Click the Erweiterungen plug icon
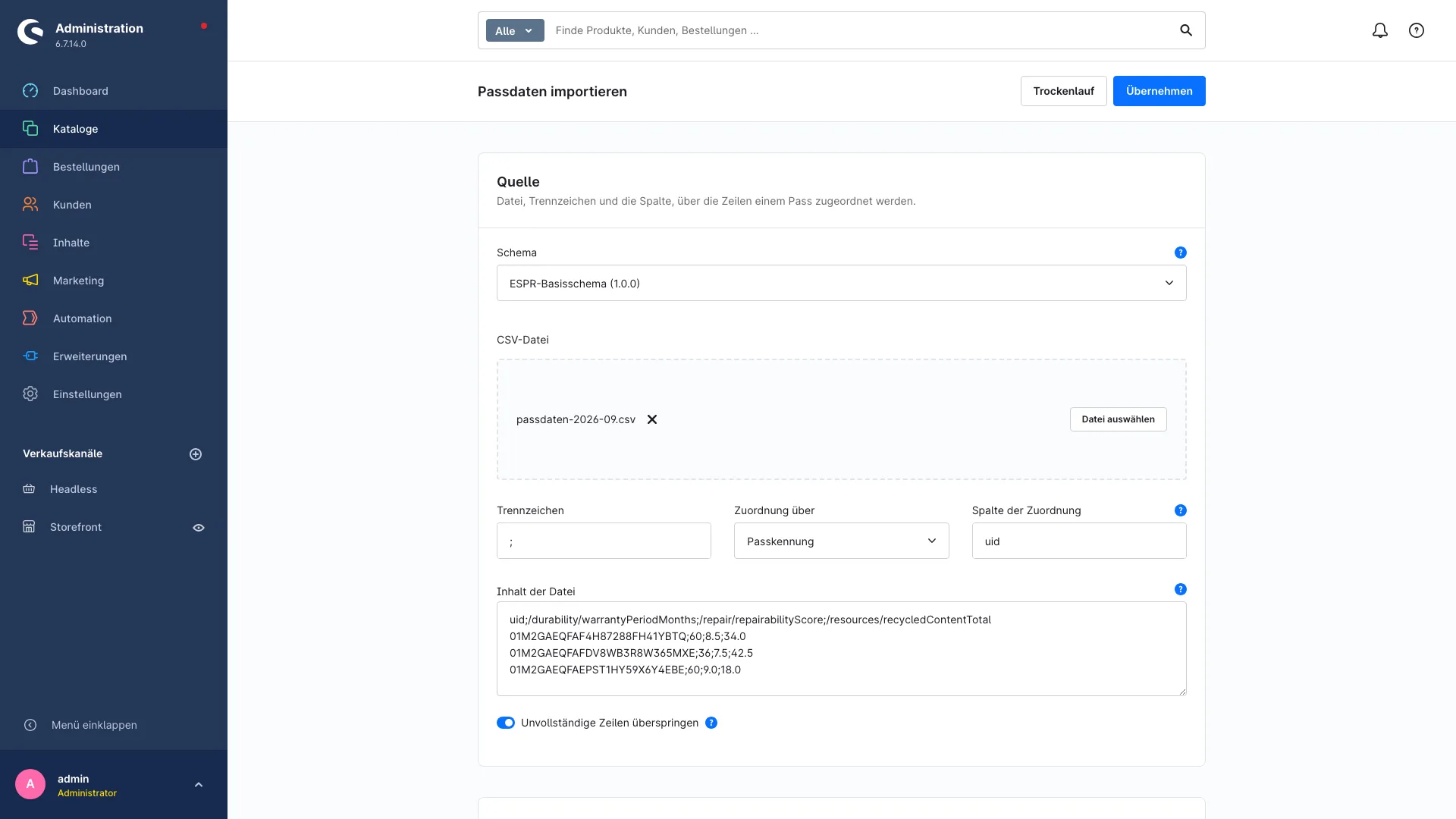The width and height of the screenshot is (1456, 819). coord(30,356)
